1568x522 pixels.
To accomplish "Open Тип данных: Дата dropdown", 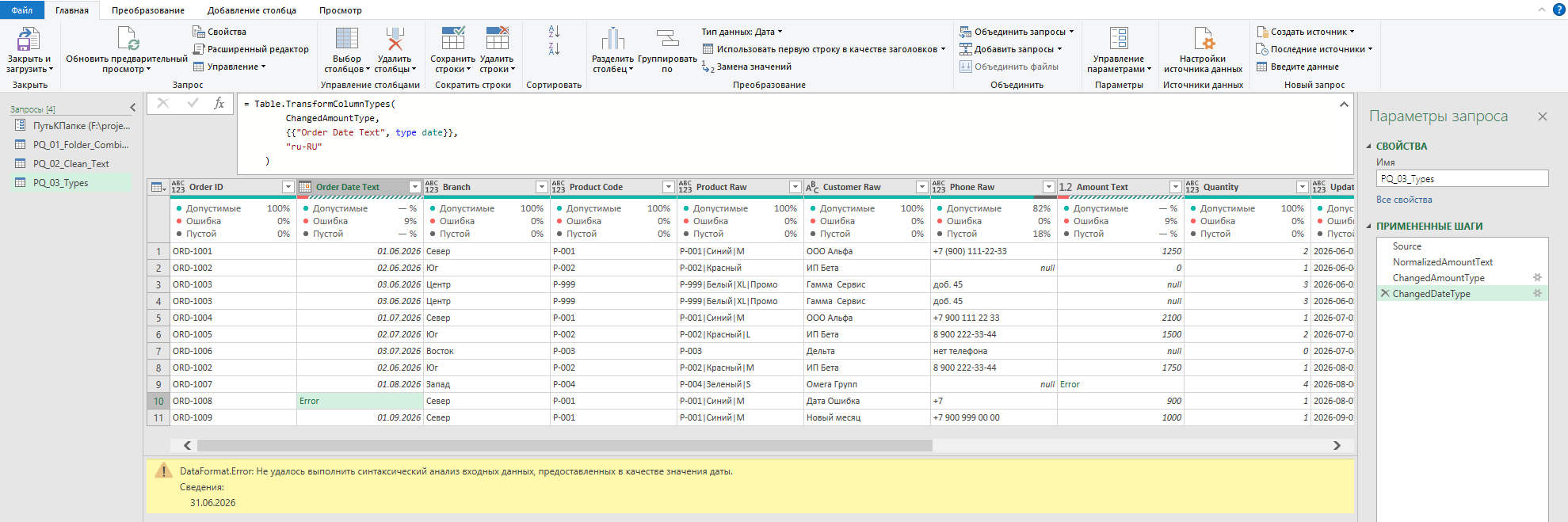I will 742,32.
